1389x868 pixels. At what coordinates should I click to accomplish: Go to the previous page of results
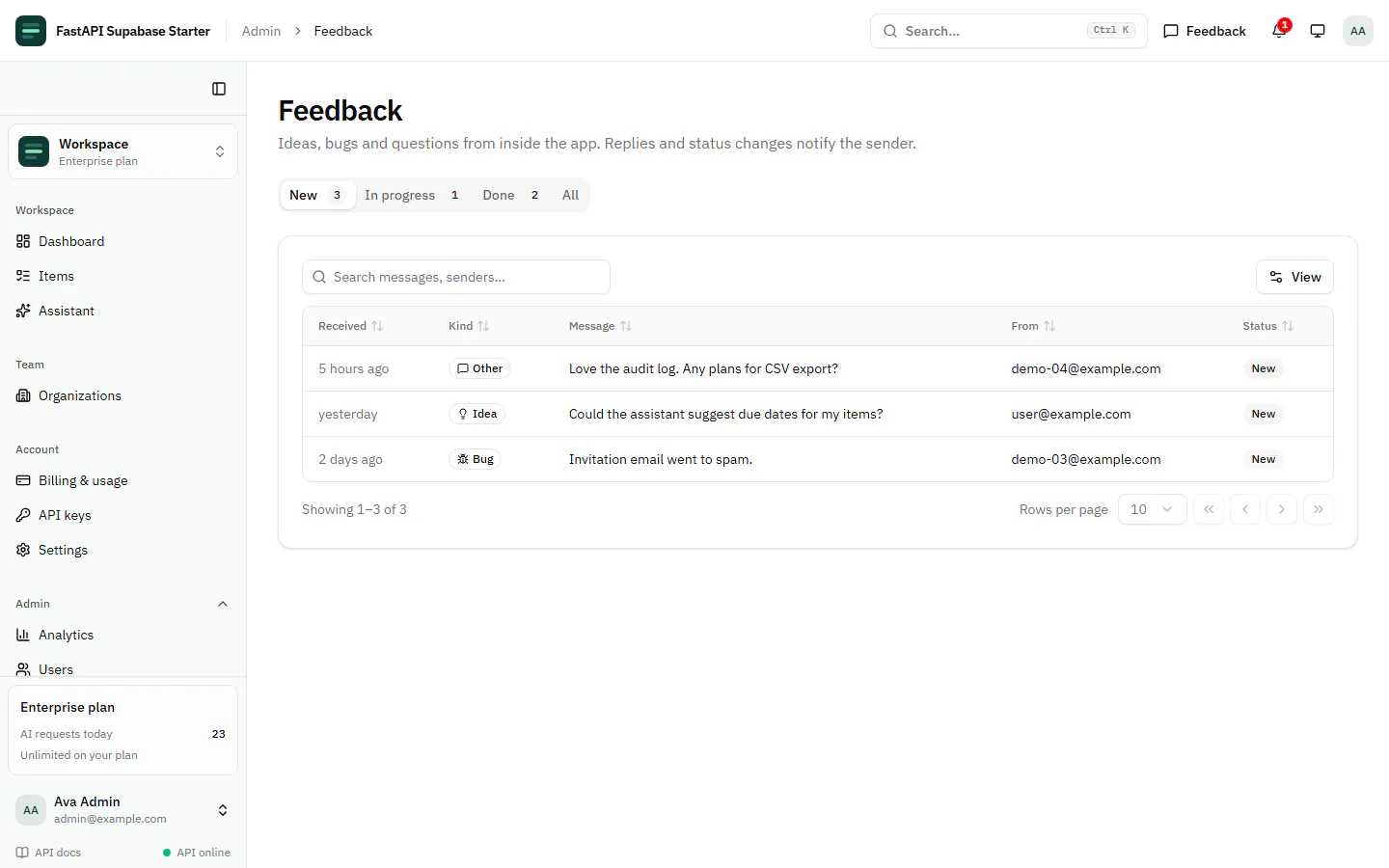pyautogui.click(x=1245, y=509)
